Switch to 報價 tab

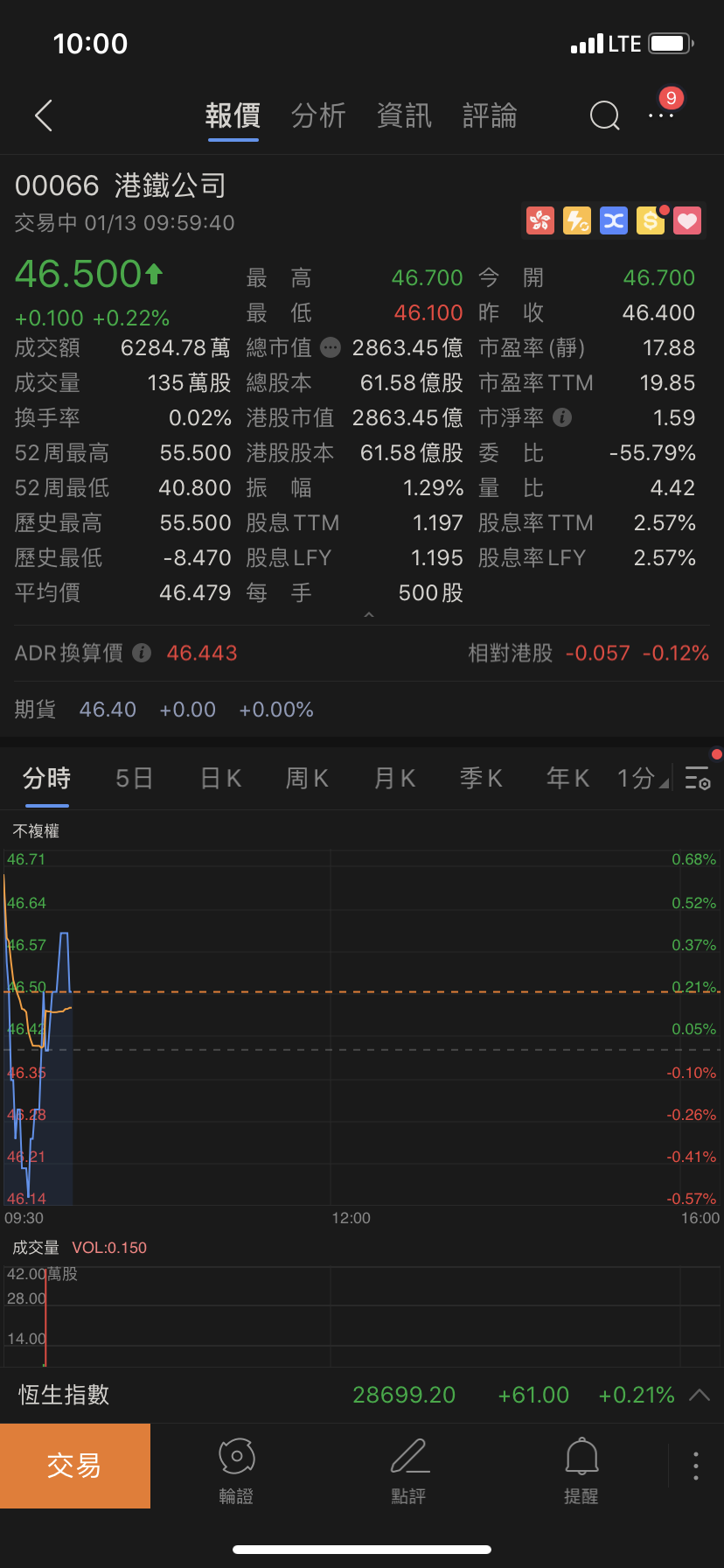tap(233, 115)
